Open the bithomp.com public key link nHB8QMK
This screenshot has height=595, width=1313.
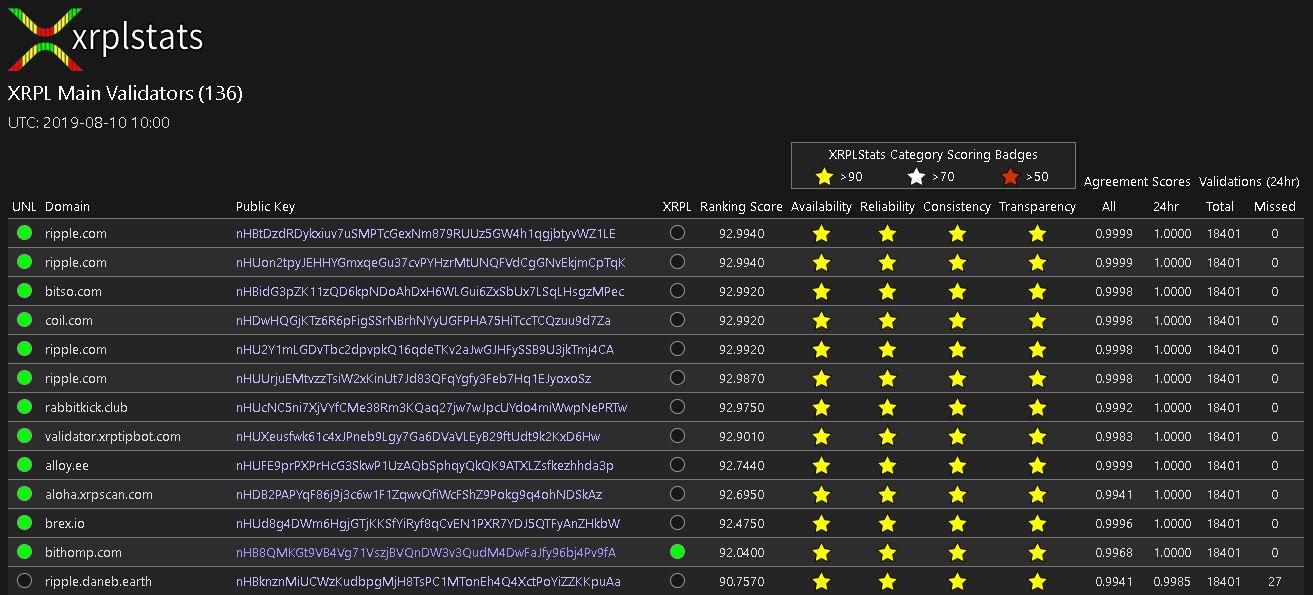tap(426, 553)
